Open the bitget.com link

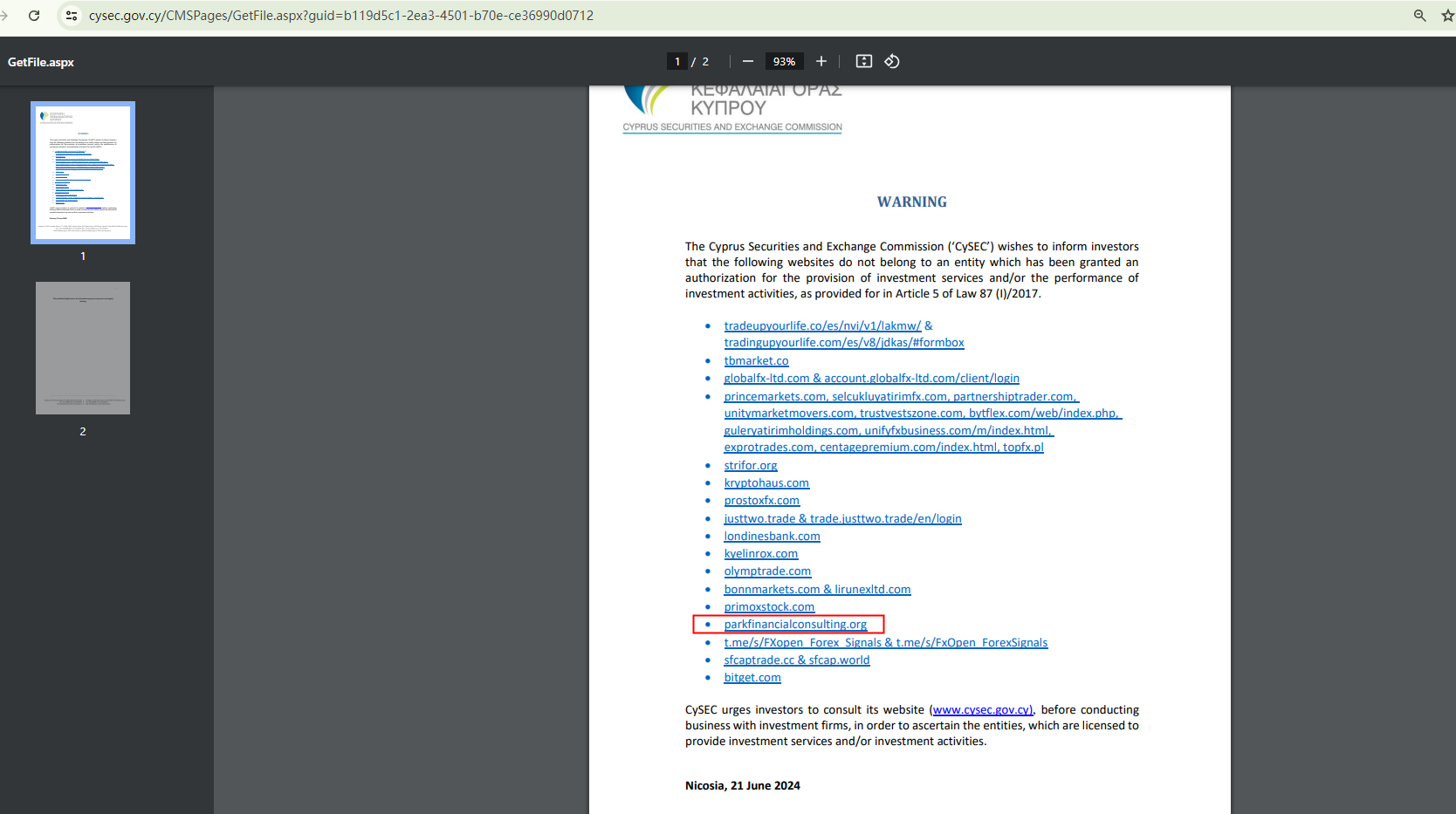coord(752,678)
